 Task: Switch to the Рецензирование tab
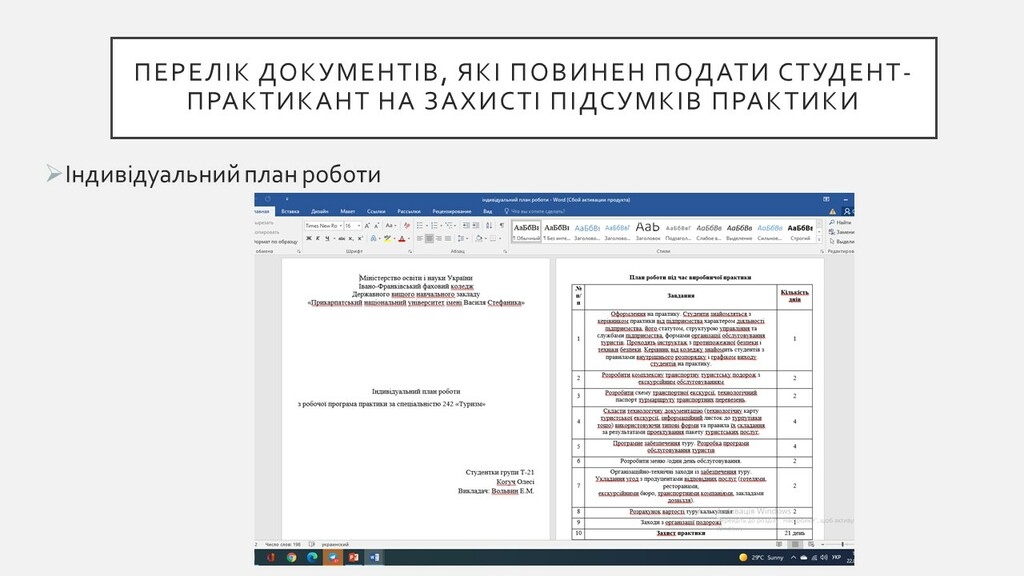point(452,212)
